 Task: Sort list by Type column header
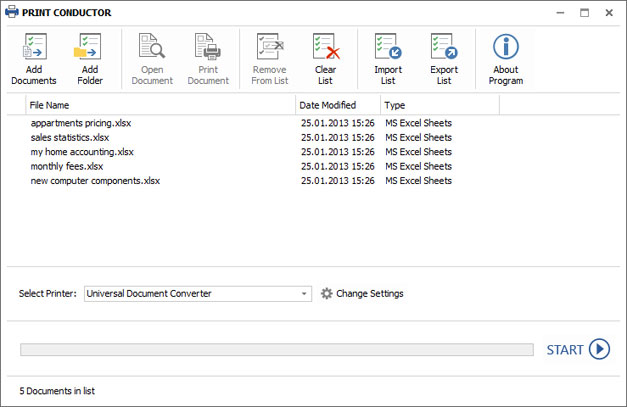pyautogui.click(x=440, y=105)
